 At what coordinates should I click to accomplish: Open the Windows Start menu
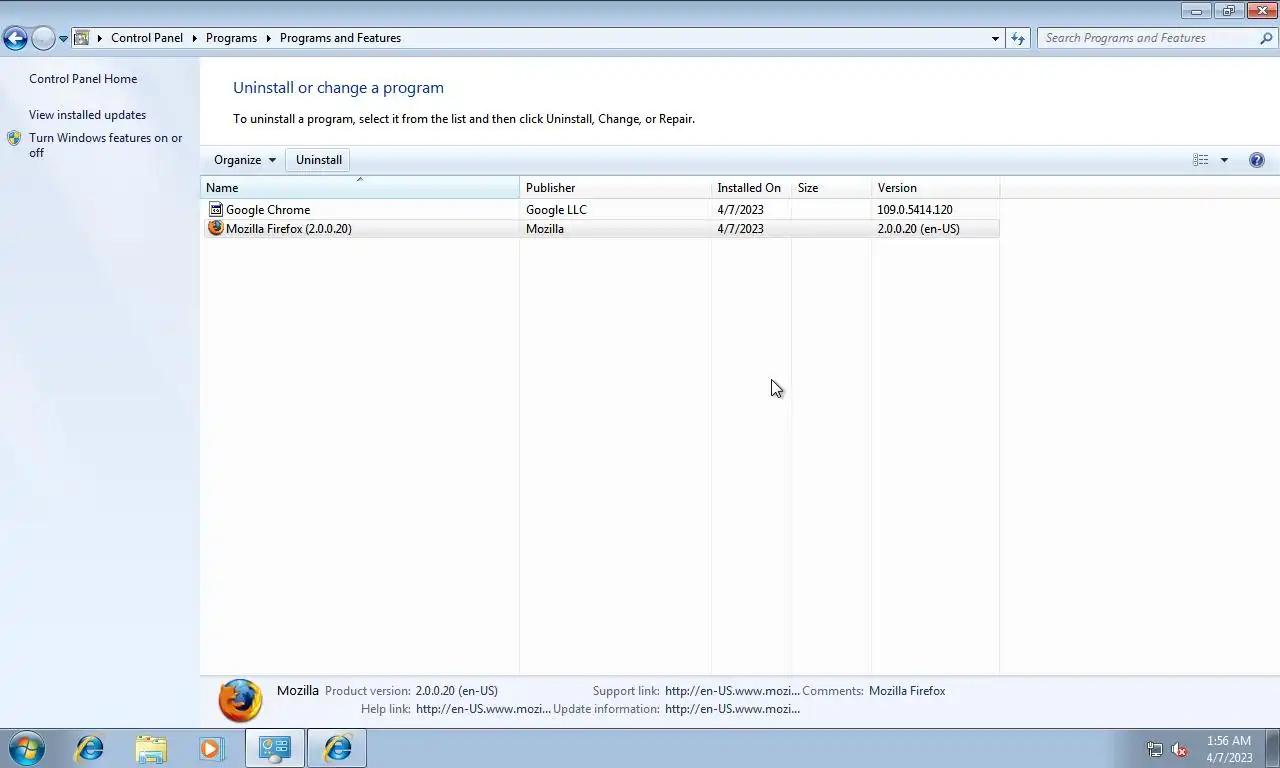pos(27,748)
